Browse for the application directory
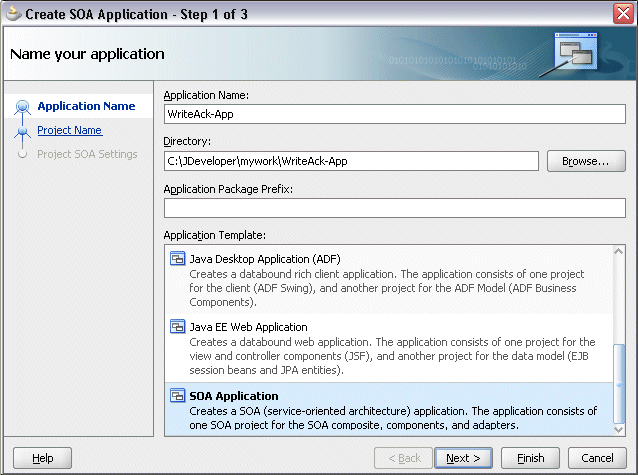 pos(586,161)
